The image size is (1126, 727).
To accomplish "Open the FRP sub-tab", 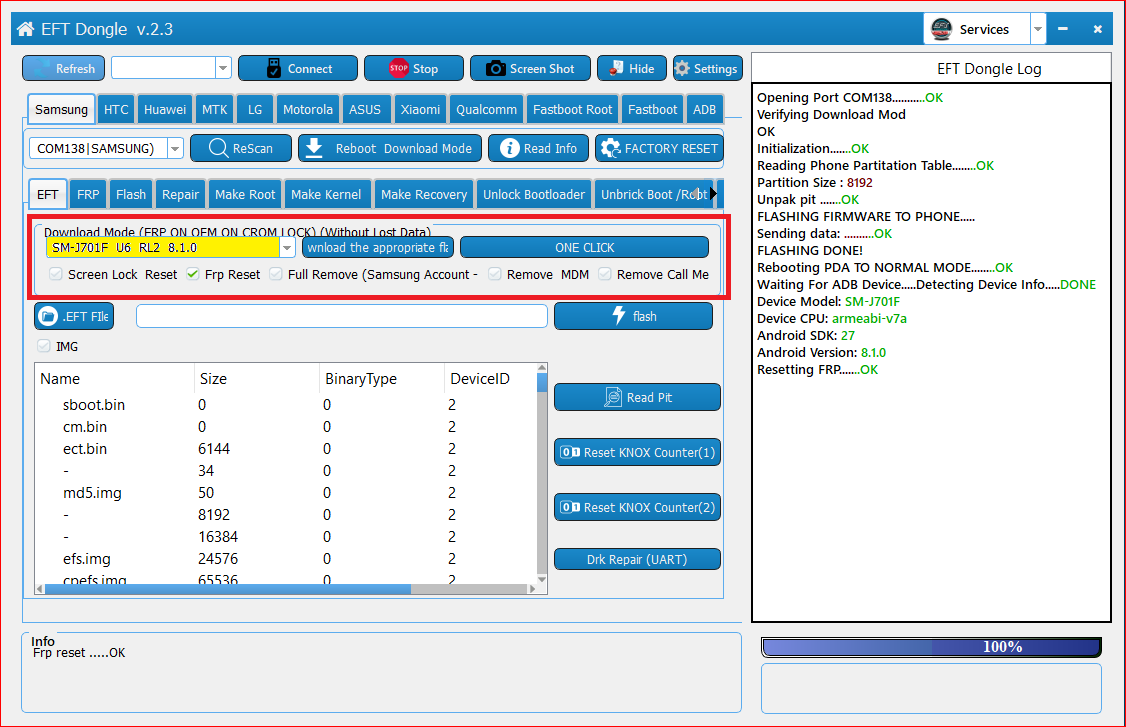I will [x=88, y=194].
